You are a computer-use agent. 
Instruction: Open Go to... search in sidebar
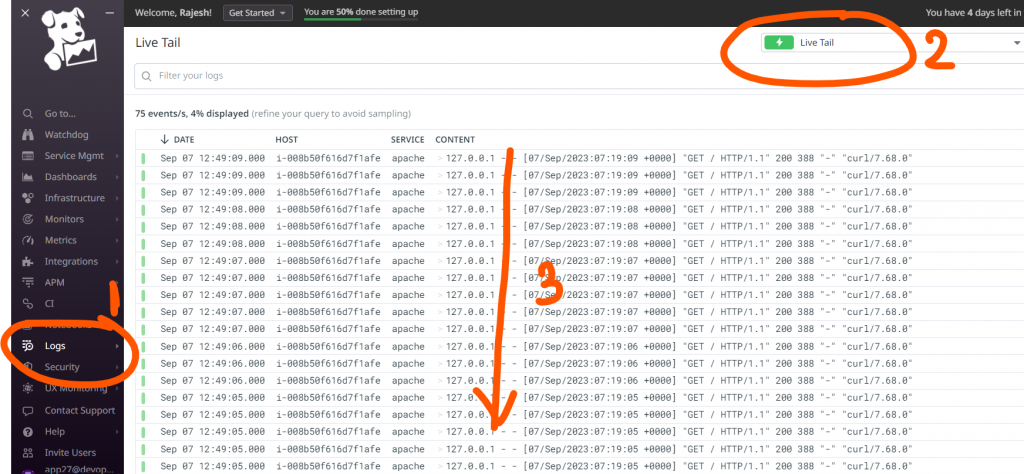[x=59, y=114]
